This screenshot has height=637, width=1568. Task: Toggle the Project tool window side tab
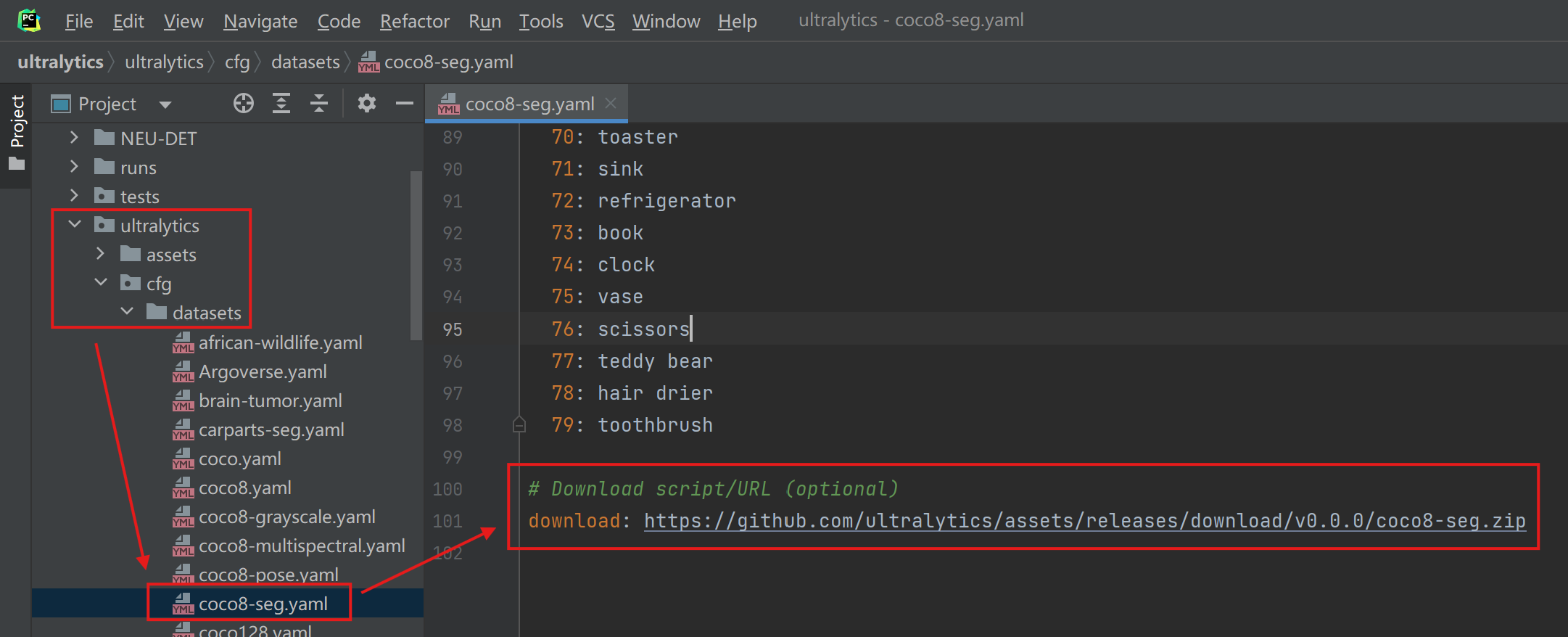click(x=17, y=133)
